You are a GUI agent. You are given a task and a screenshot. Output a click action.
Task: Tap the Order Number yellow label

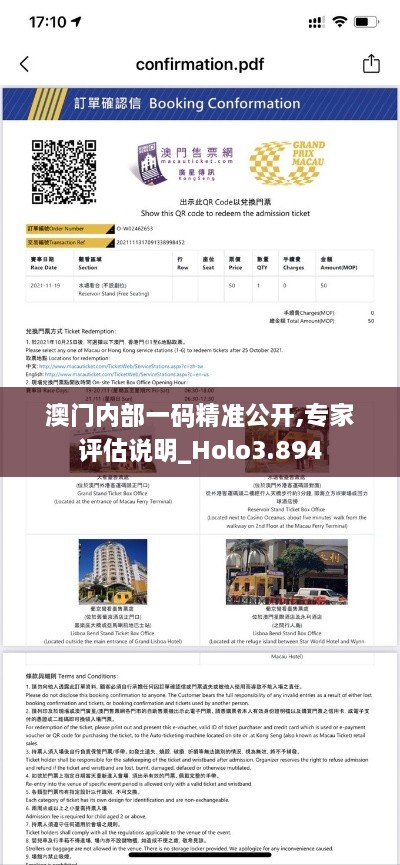(70, 228)
